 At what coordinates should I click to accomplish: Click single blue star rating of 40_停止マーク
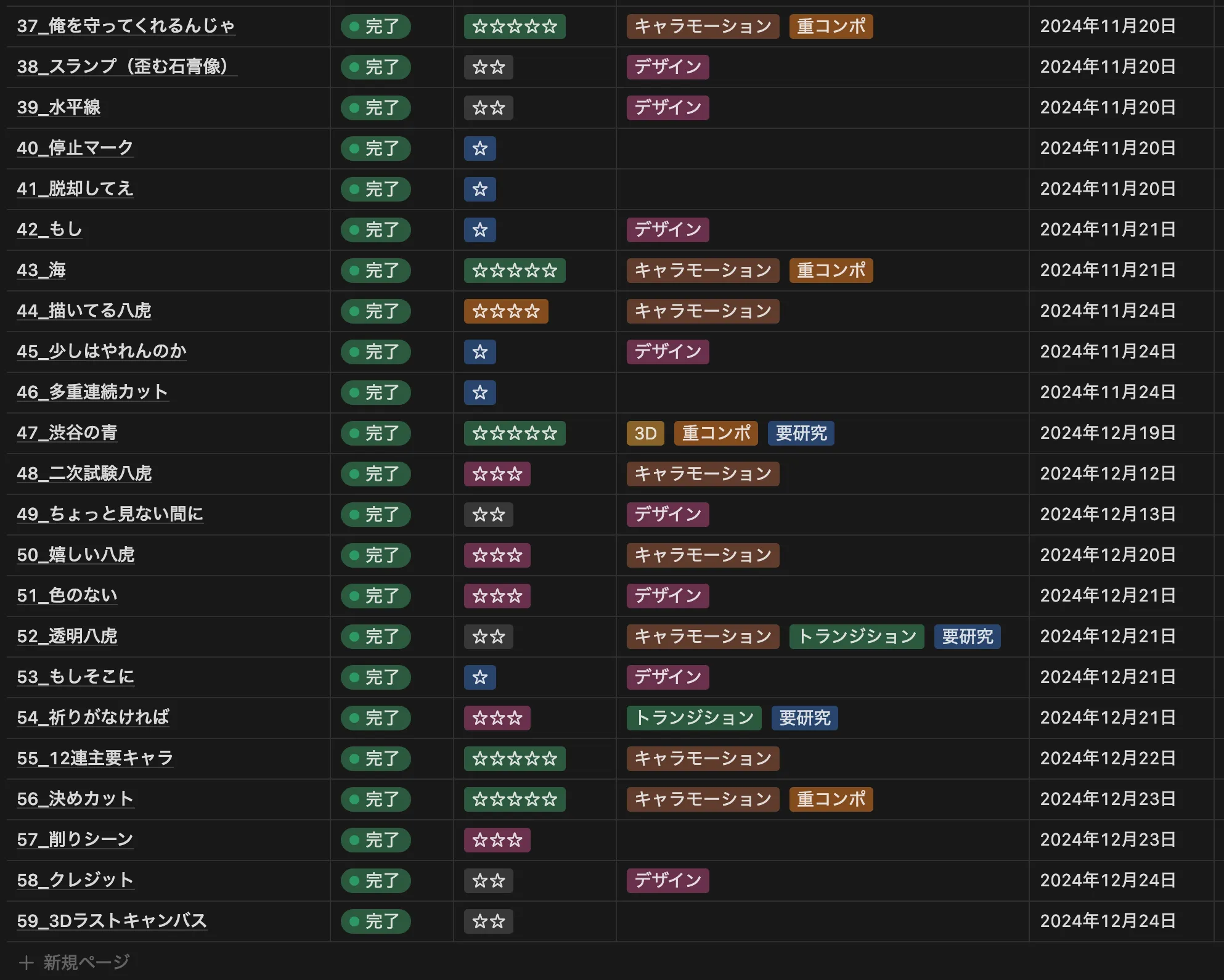click(480, 149)
